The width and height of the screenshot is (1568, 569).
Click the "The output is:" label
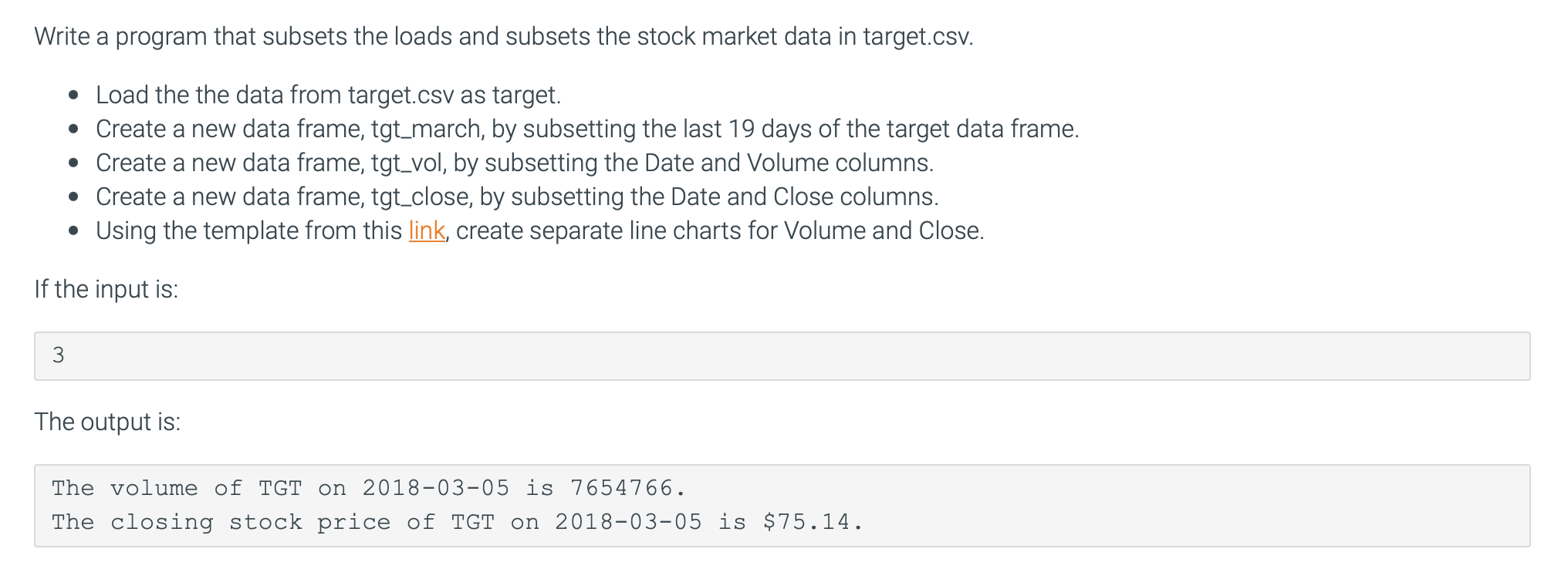pyautogui.click(x=107, y=422)
